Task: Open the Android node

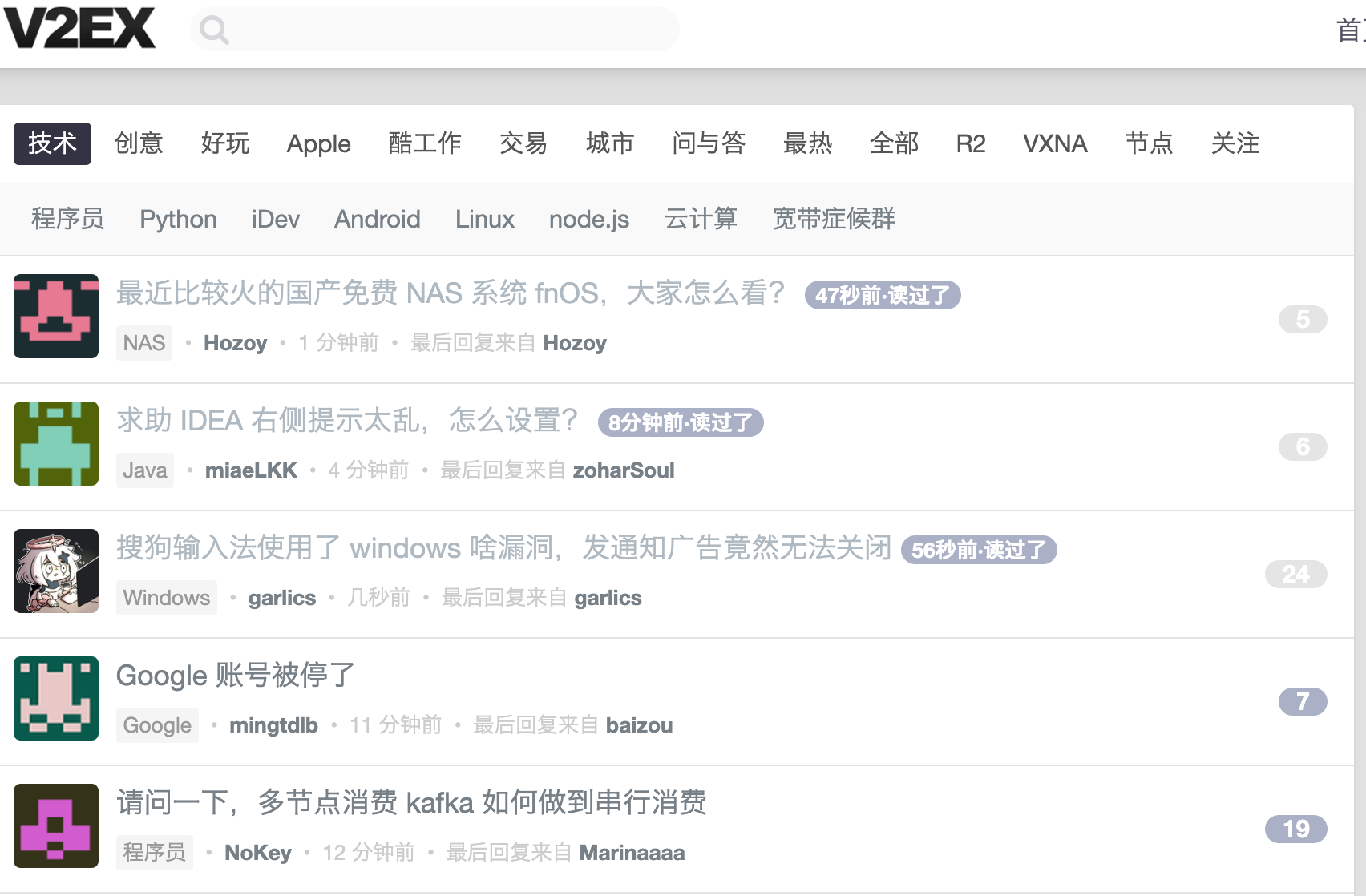Action: [377, 219]
